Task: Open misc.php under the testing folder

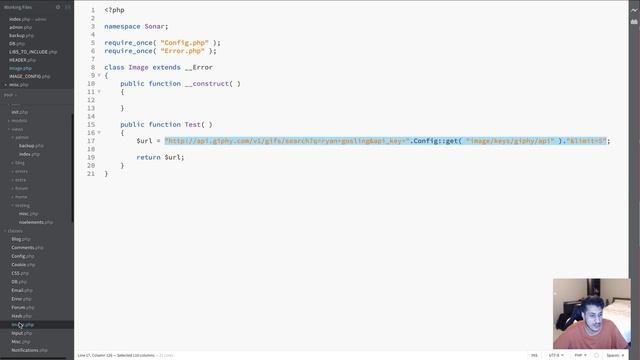Action: tap(28, 214)
